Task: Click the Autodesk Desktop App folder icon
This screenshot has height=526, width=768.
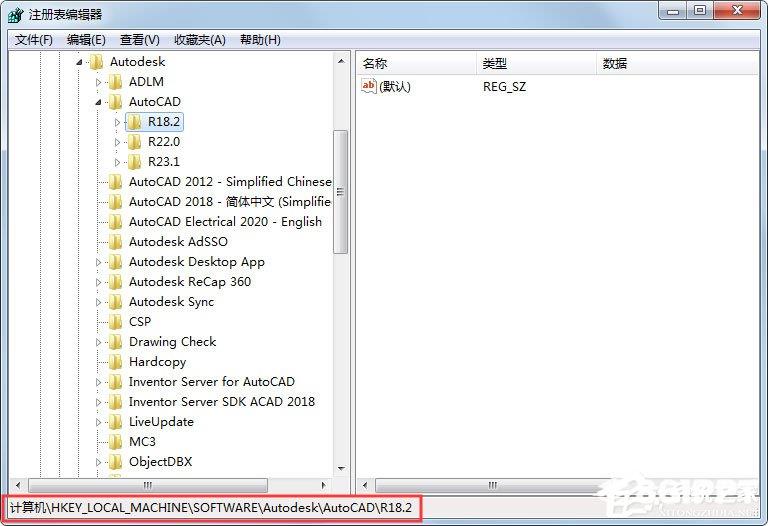Action: pyautogui.click(x=115, y=262)
